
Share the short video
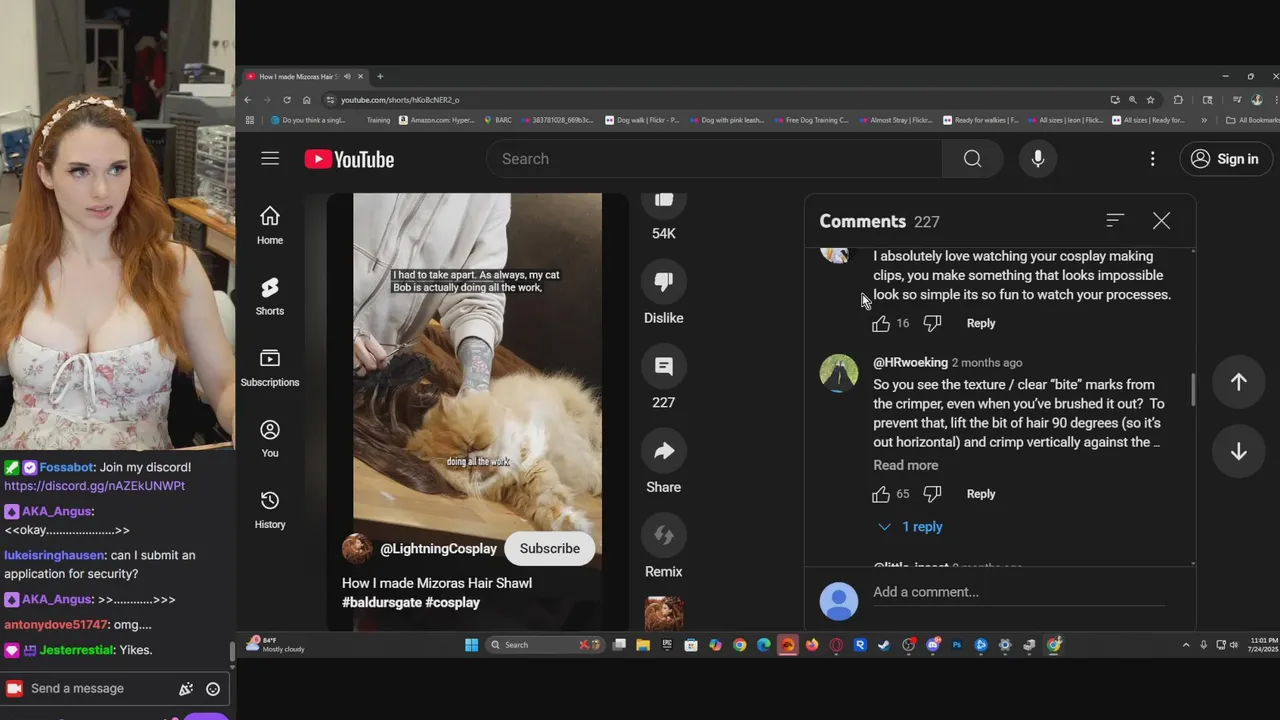coord(663,453)
